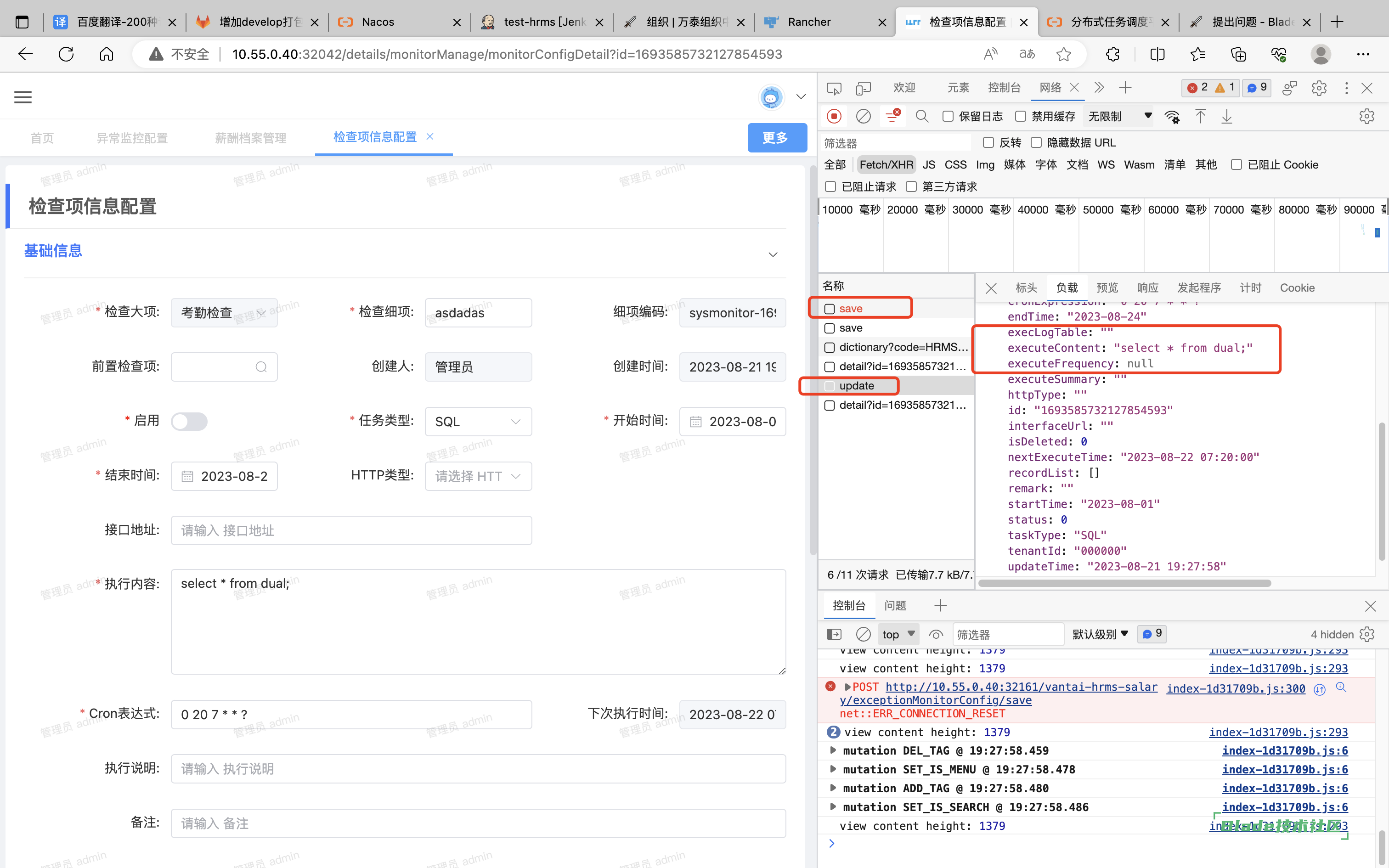The image size is (1389, 868).
Task: Filter requests by JS type
Action: (x=929, y=165)
